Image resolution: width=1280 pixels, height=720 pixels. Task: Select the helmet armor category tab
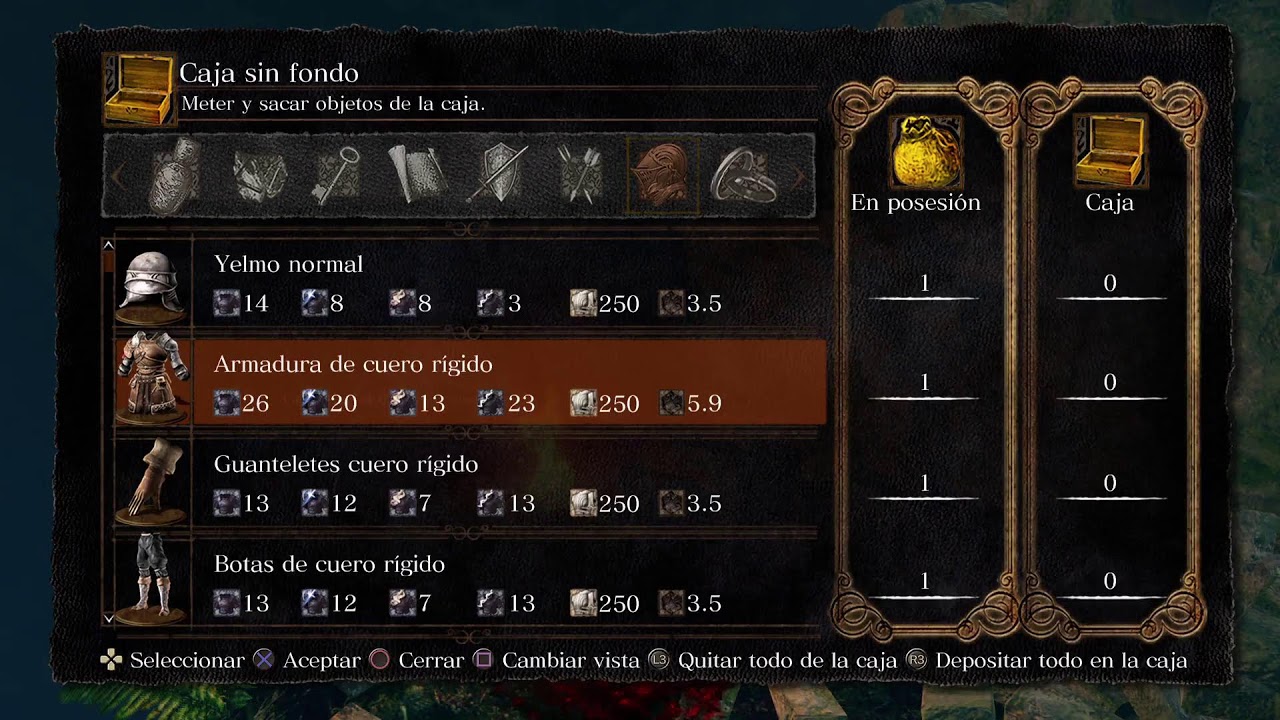(662, 175)
